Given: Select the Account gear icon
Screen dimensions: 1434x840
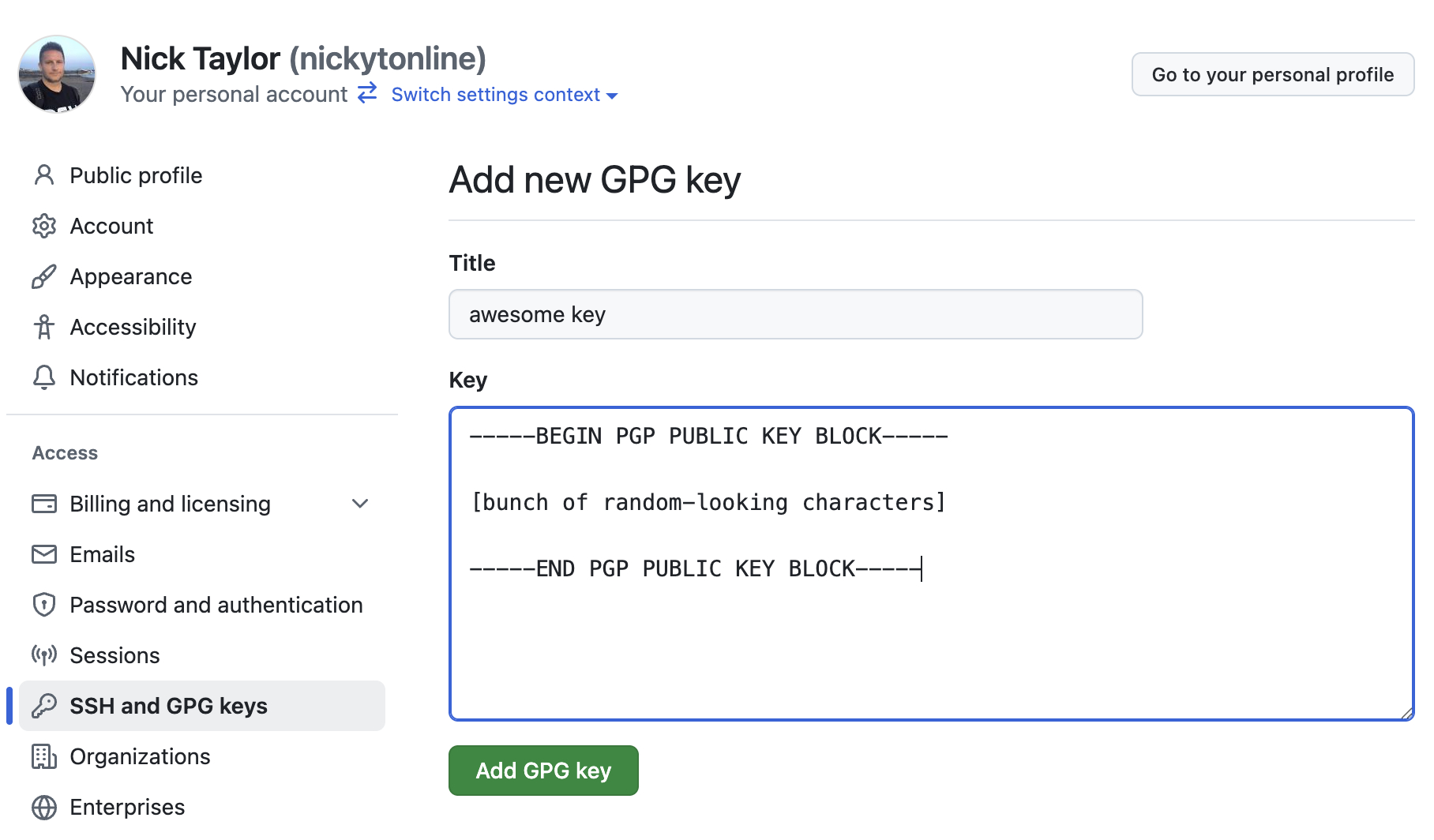Looking at the screenshot, I should [x=44, y=226].
